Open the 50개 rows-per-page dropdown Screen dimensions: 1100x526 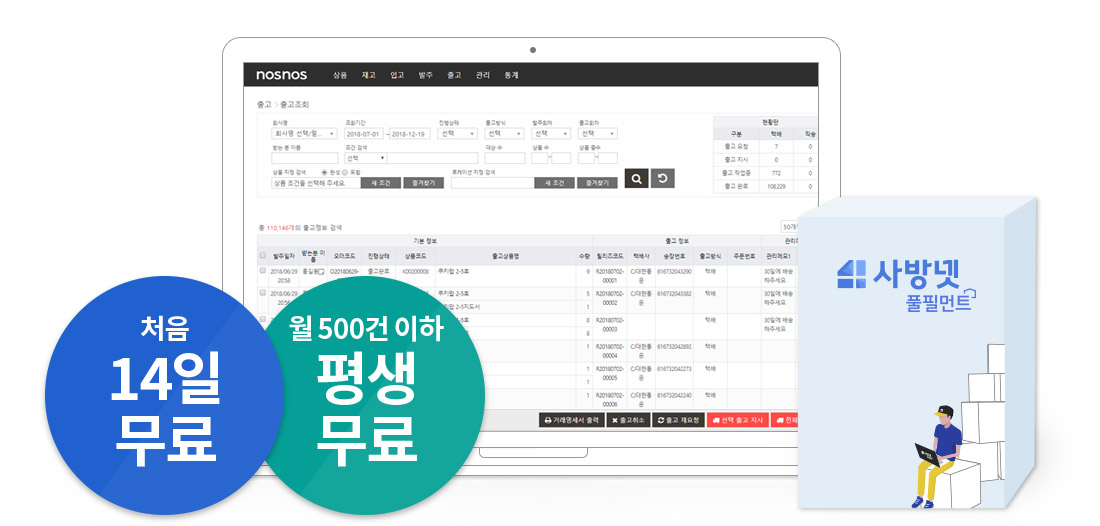click(x=789, y=227)
